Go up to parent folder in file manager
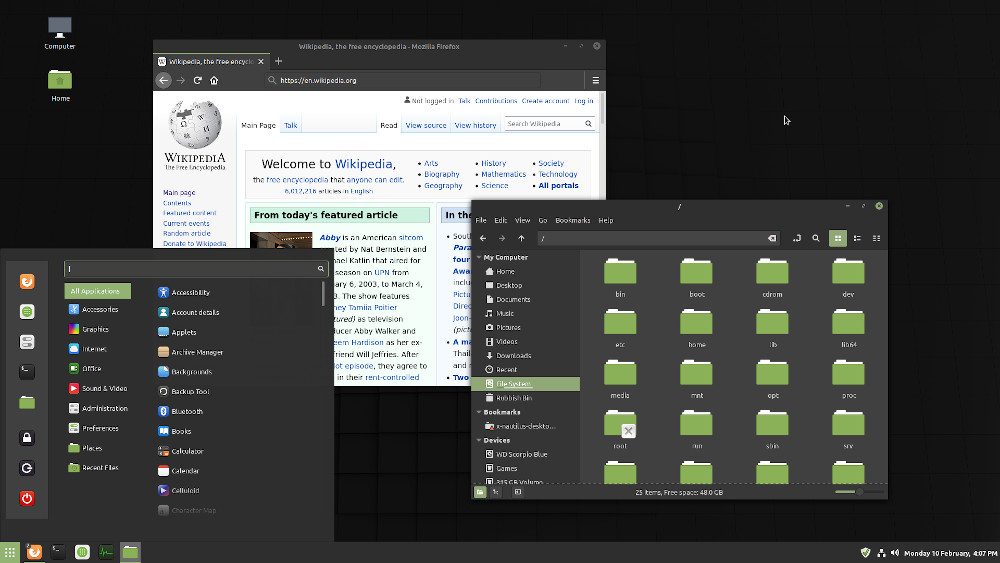 (521, 238)
